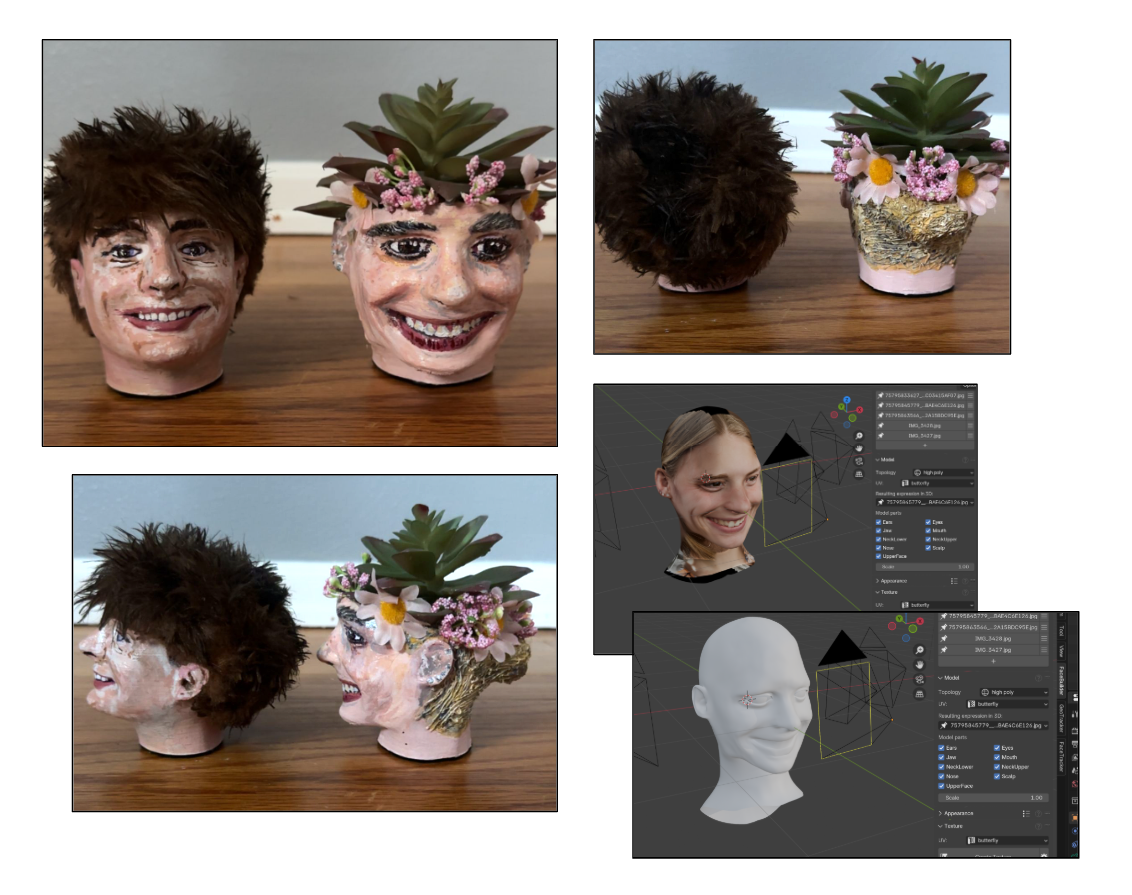
Task: Click the front-view photo of the two clay heads
Action: point(300,243)
